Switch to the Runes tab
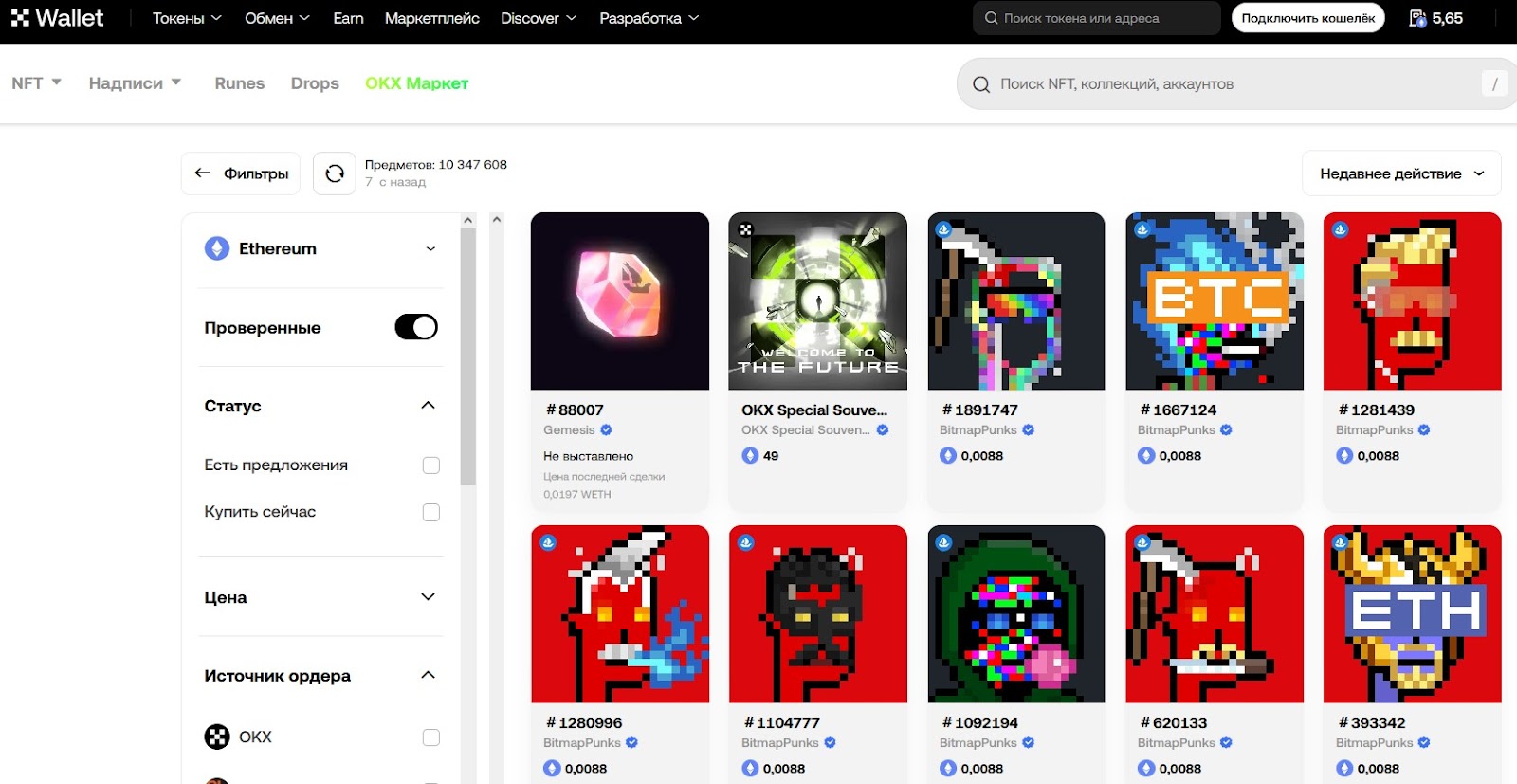Image resolution: width=1517 pixels, height=784 pixels. [x=239, y=83]
